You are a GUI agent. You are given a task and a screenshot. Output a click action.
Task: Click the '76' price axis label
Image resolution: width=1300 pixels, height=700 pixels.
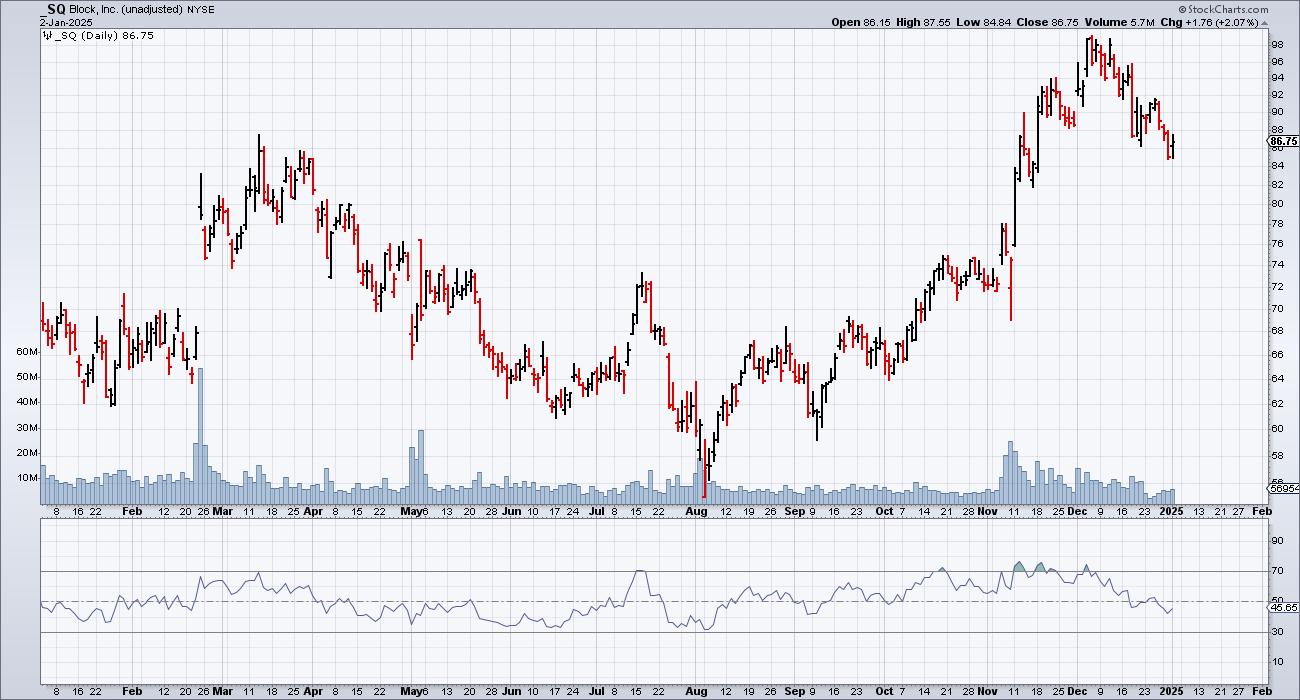pyautogui.click(x=1277, y=243)
